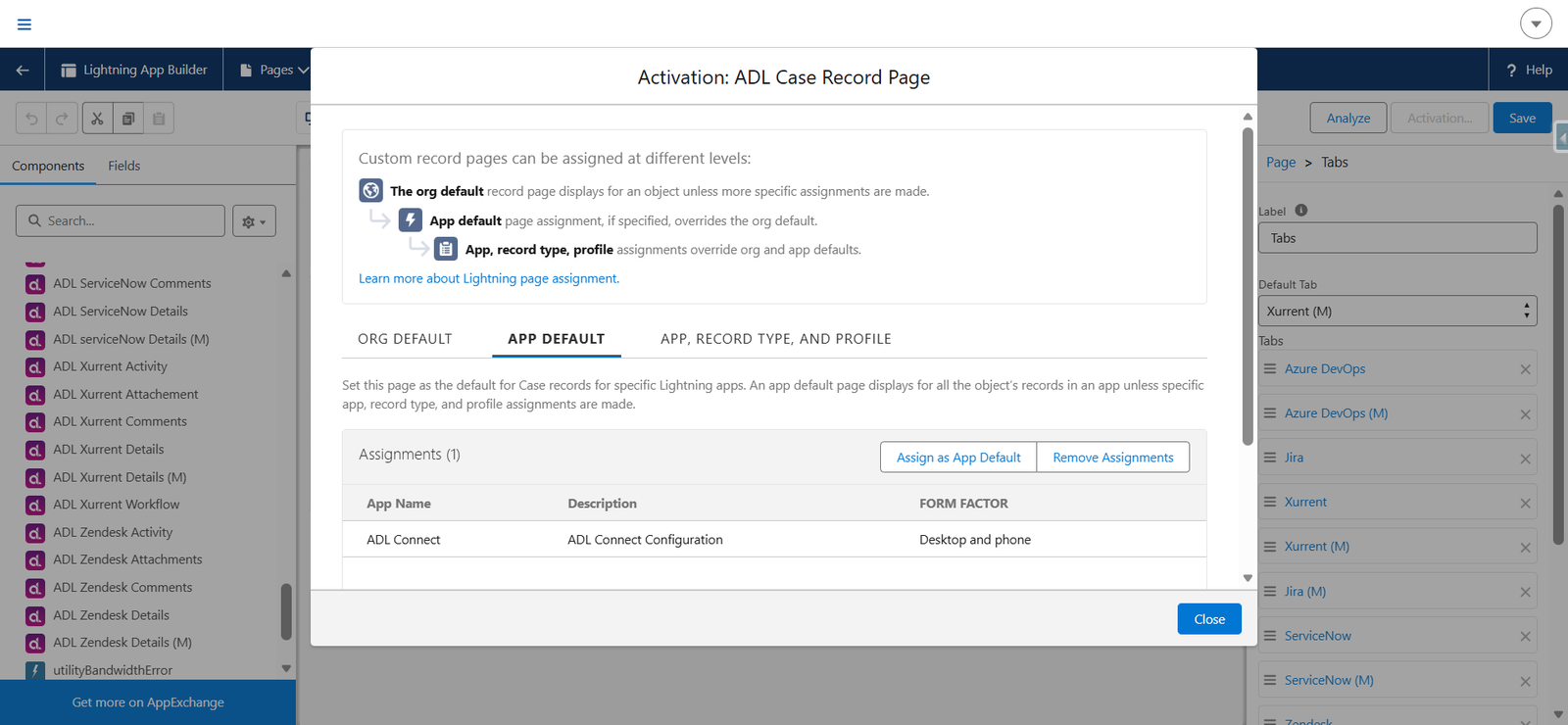Viewport: 1568px width, 725px height.
Task: Switch to the Components tab
Action: (48, 166)
